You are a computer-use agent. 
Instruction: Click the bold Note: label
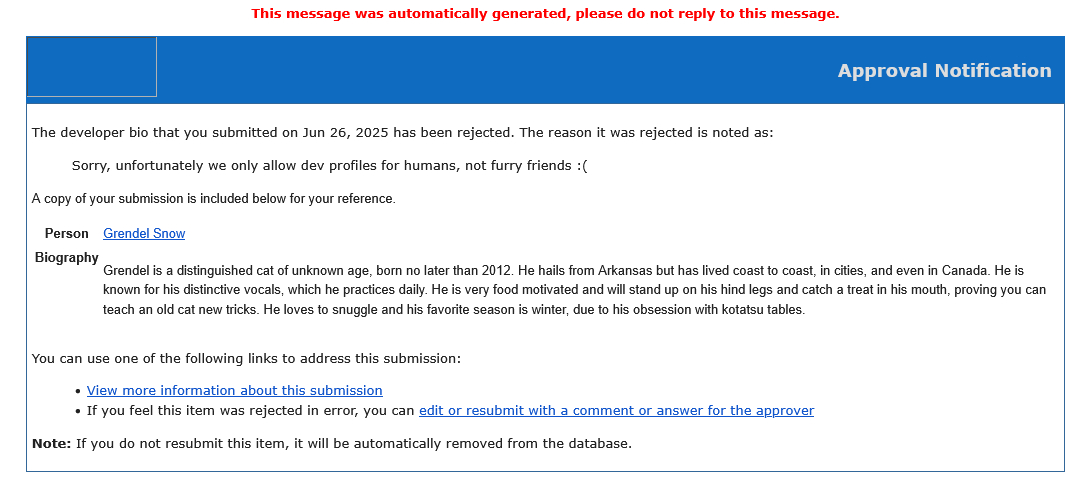(51, 444)
